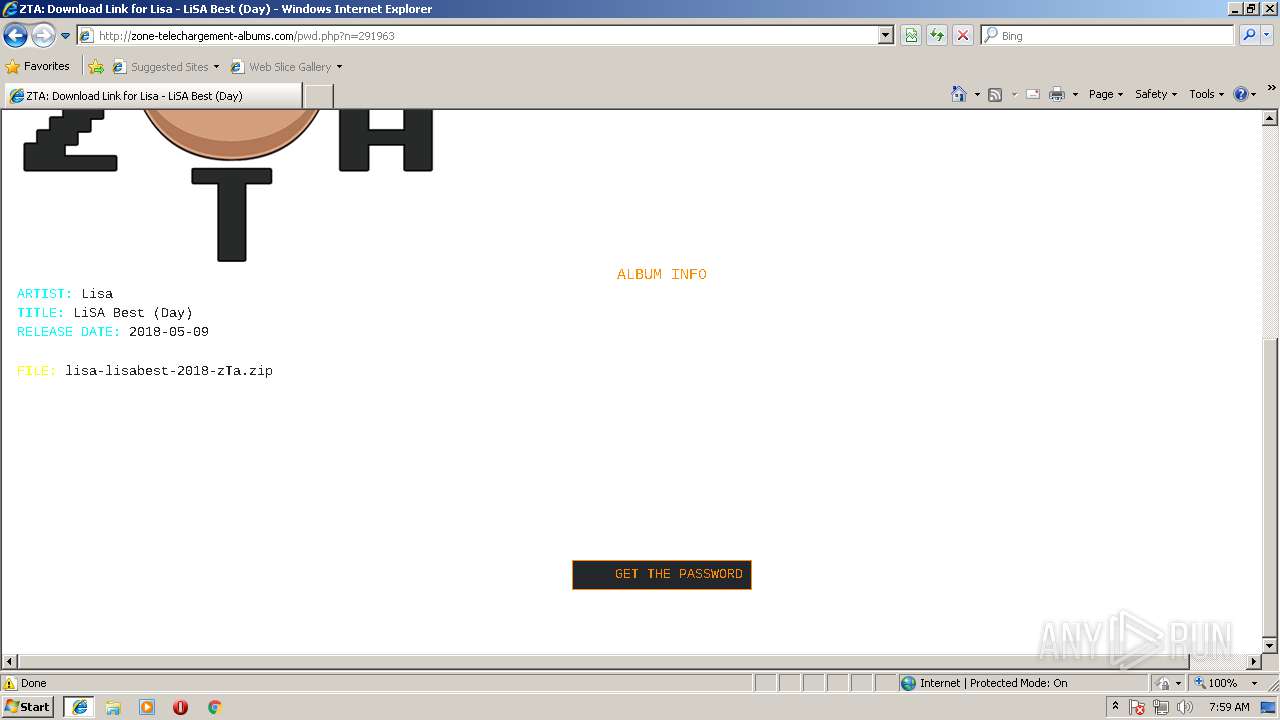This screenshot has width=1280, height=720.
Task: Click Internet Explorer taskbar icon
Action: pos(79,706)
